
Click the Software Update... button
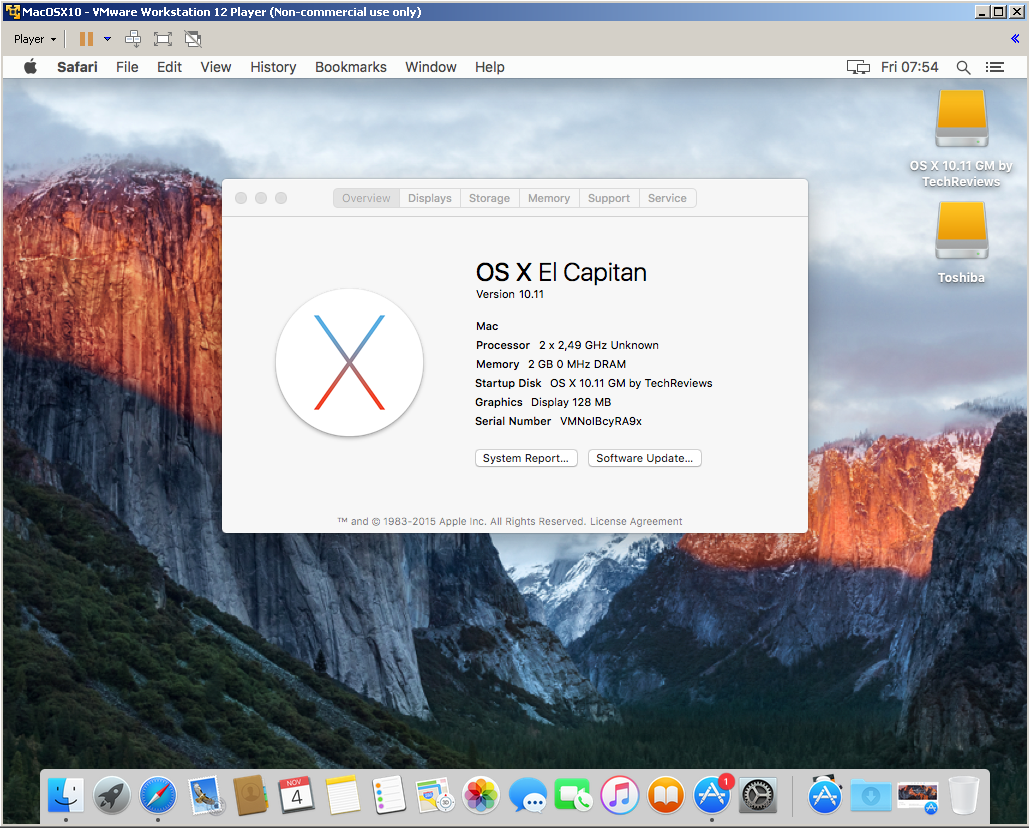[644, 458]
